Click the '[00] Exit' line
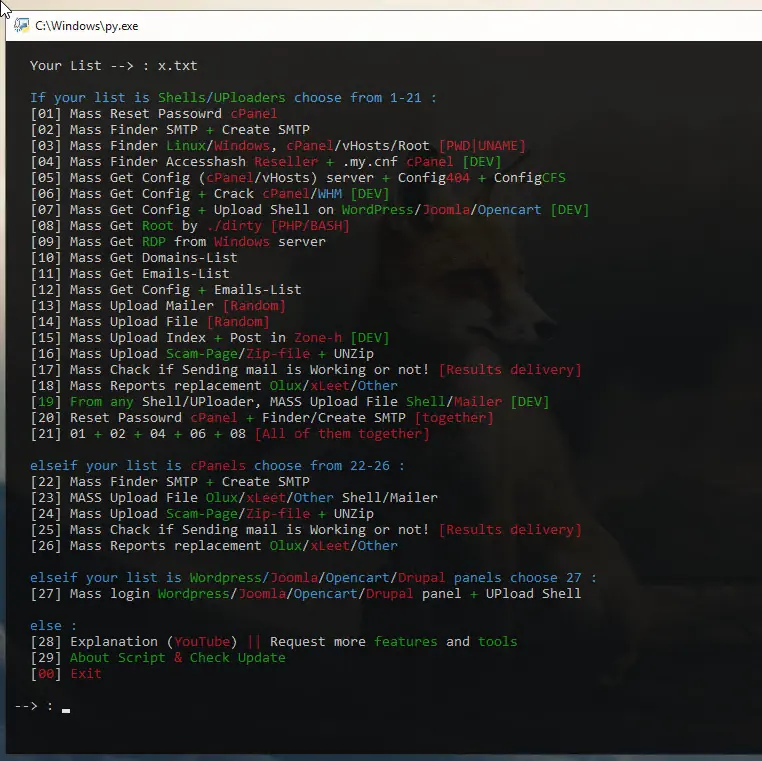 click(x=66, y=674)
